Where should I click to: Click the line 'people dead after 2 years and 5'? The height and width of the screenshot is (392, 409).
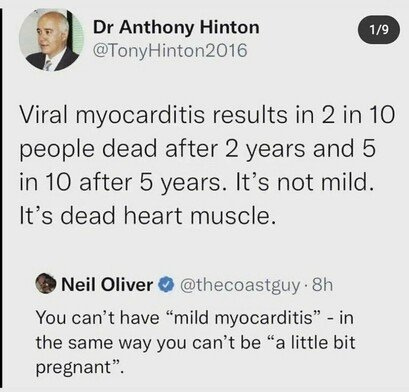pos(198,149)
